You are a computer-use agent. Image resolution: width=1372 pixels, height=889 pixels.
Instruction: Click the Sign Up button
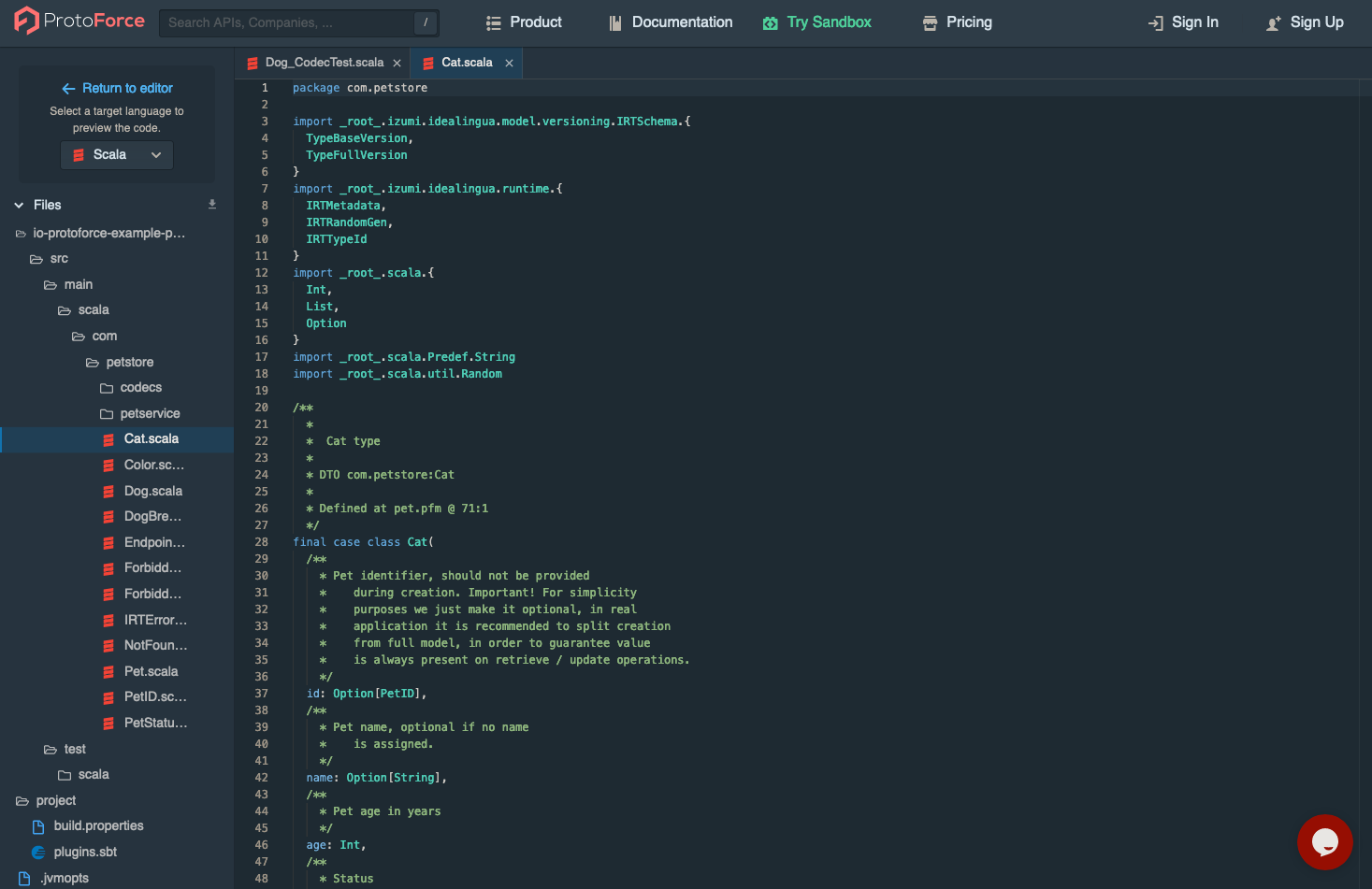pos(1305,22)
